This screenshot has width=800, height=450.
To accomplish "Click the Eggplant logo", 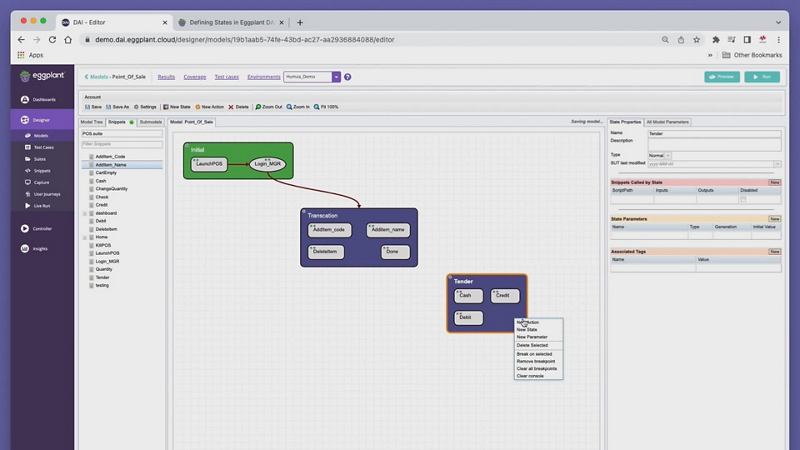I will coord(42,76).
